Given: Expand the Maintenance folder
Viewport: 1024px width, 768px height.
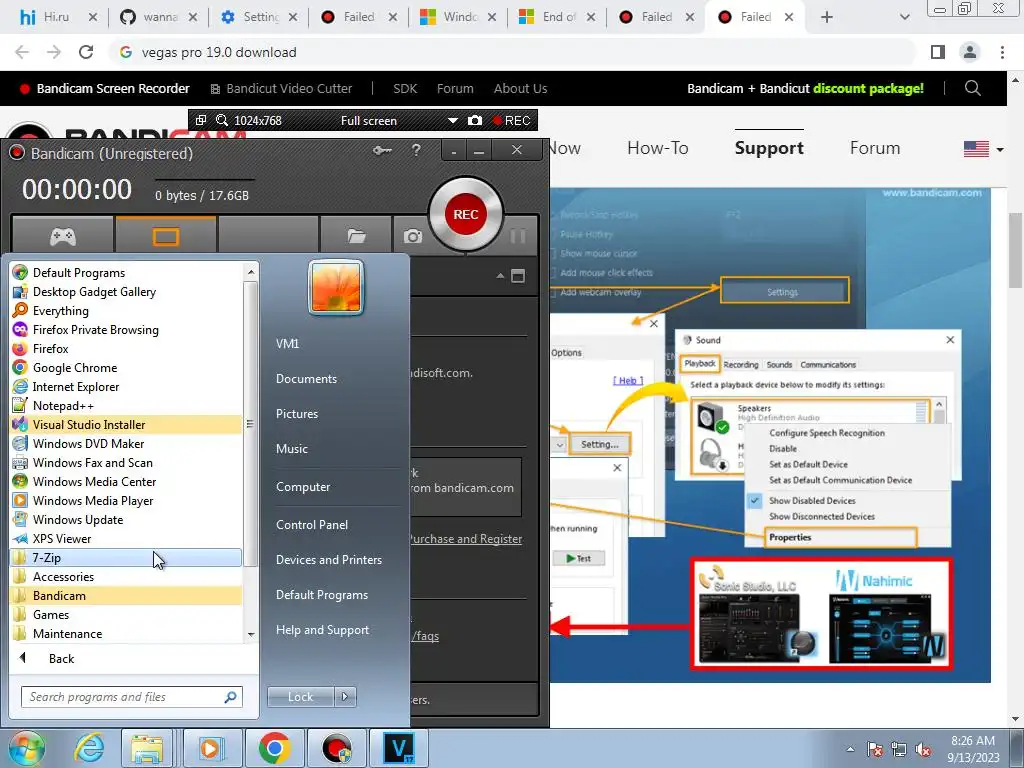Looking at the screenshot, I should pyautogui.click(x=127, y=633).
